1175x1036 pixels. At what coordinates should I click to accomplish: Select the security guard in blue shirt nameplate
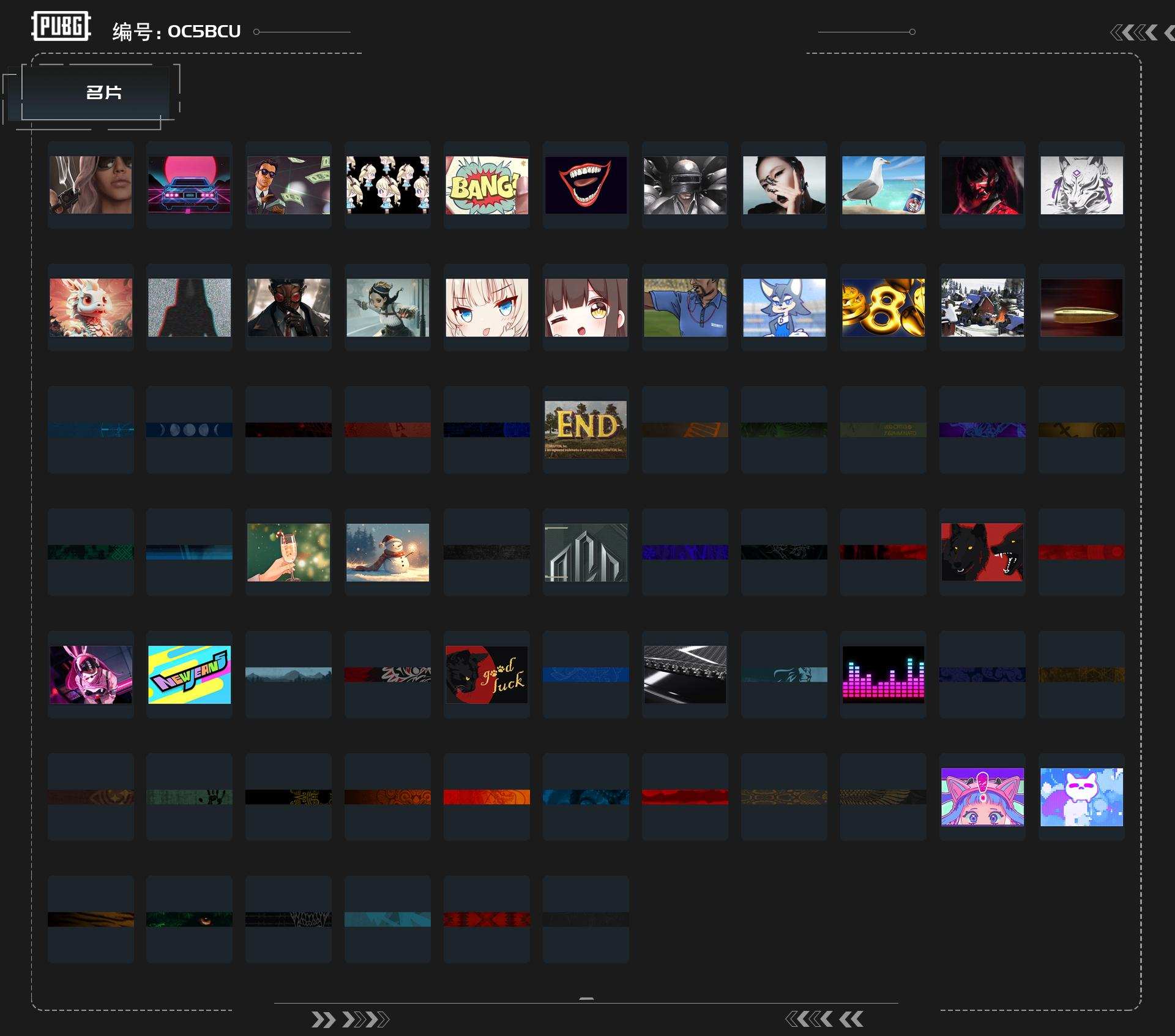coord(685,307)
